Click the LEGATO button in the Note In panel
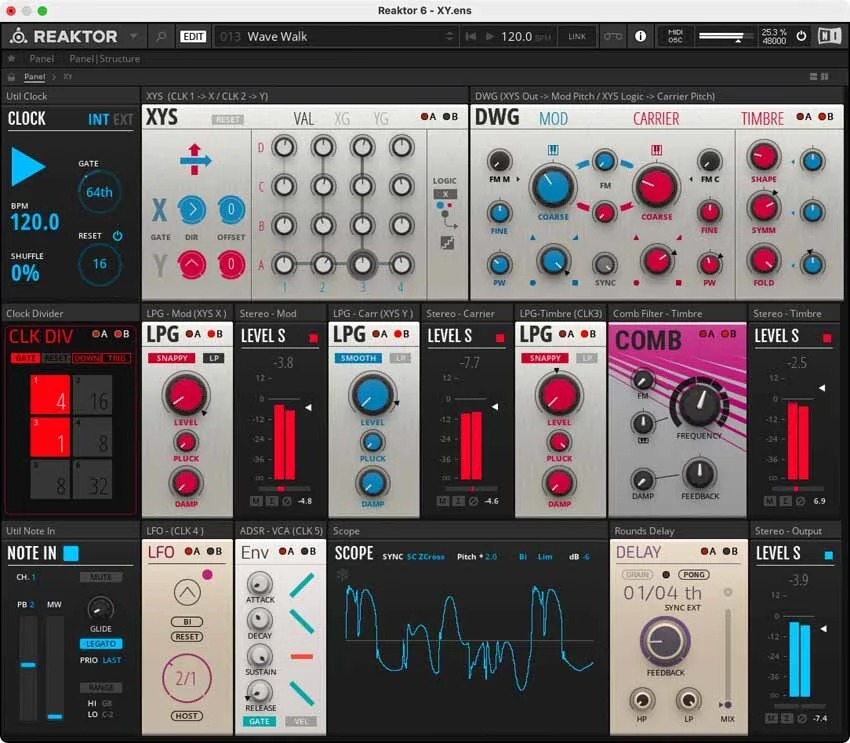Image resolution: width=850 pixels, height=743 pixels. coord(100,643)
